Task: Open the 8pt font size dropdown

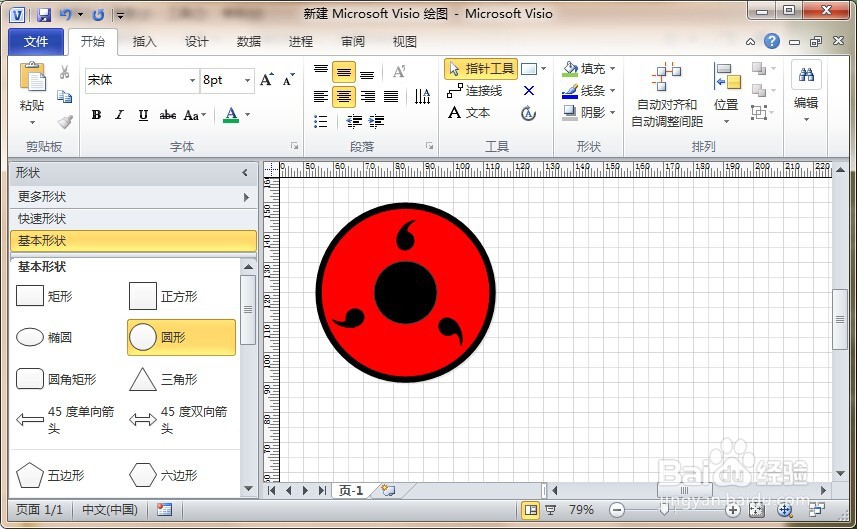Action: click(247, 80)
